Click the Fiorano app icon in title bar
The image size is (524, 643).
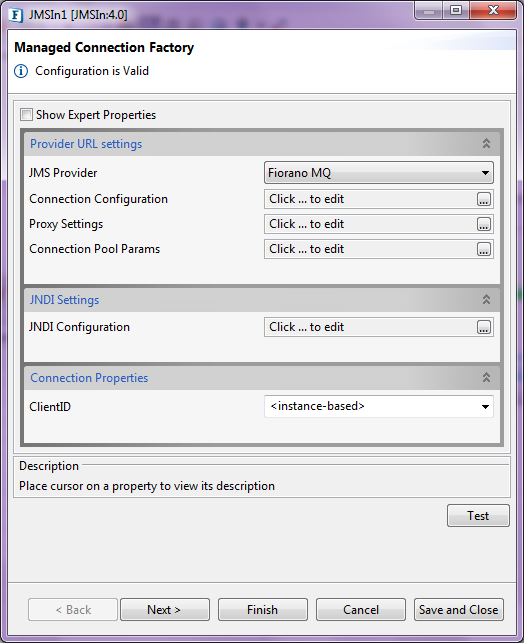(x=16, y=15)
